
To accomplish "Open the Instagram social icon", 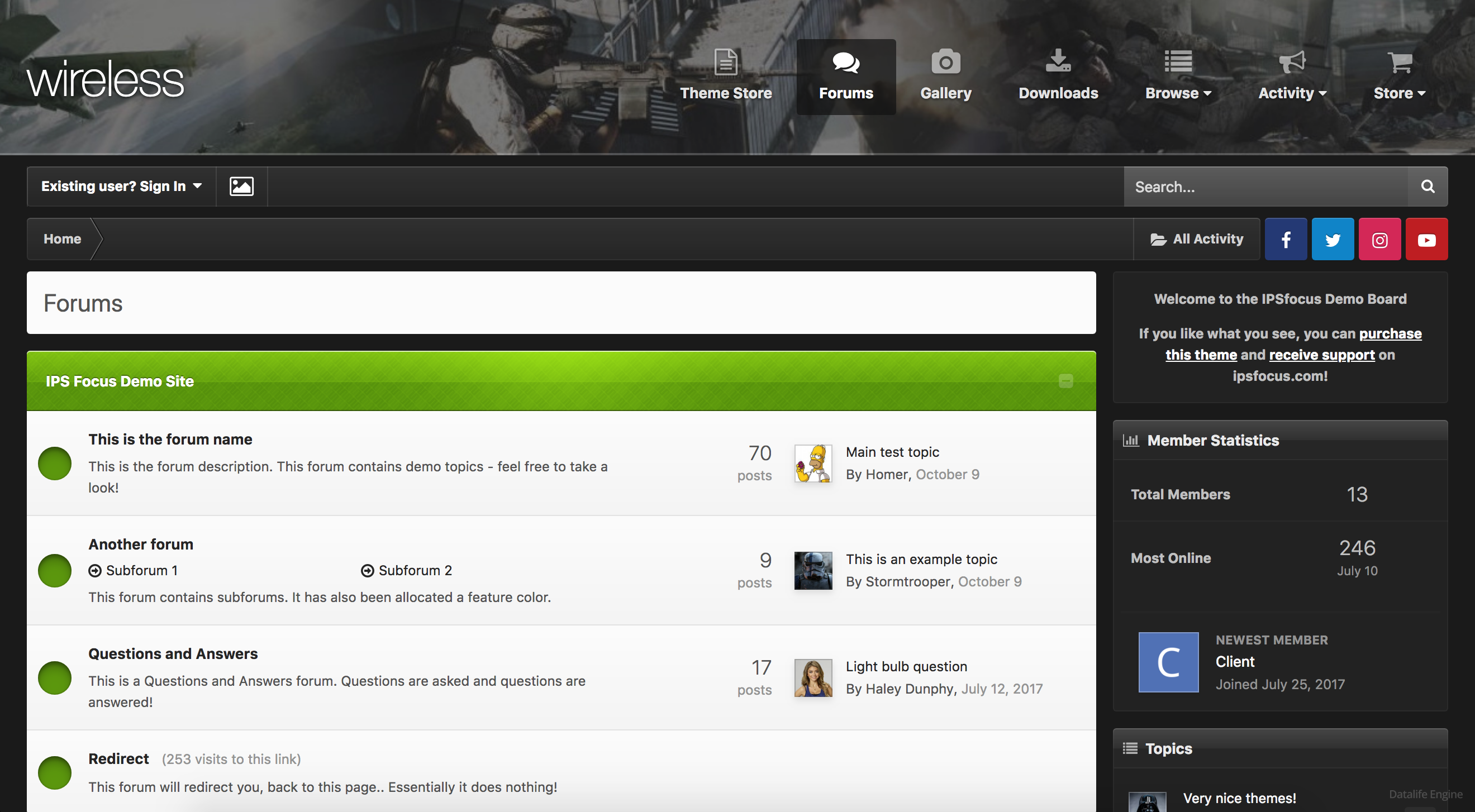I will click(1380, 239).
